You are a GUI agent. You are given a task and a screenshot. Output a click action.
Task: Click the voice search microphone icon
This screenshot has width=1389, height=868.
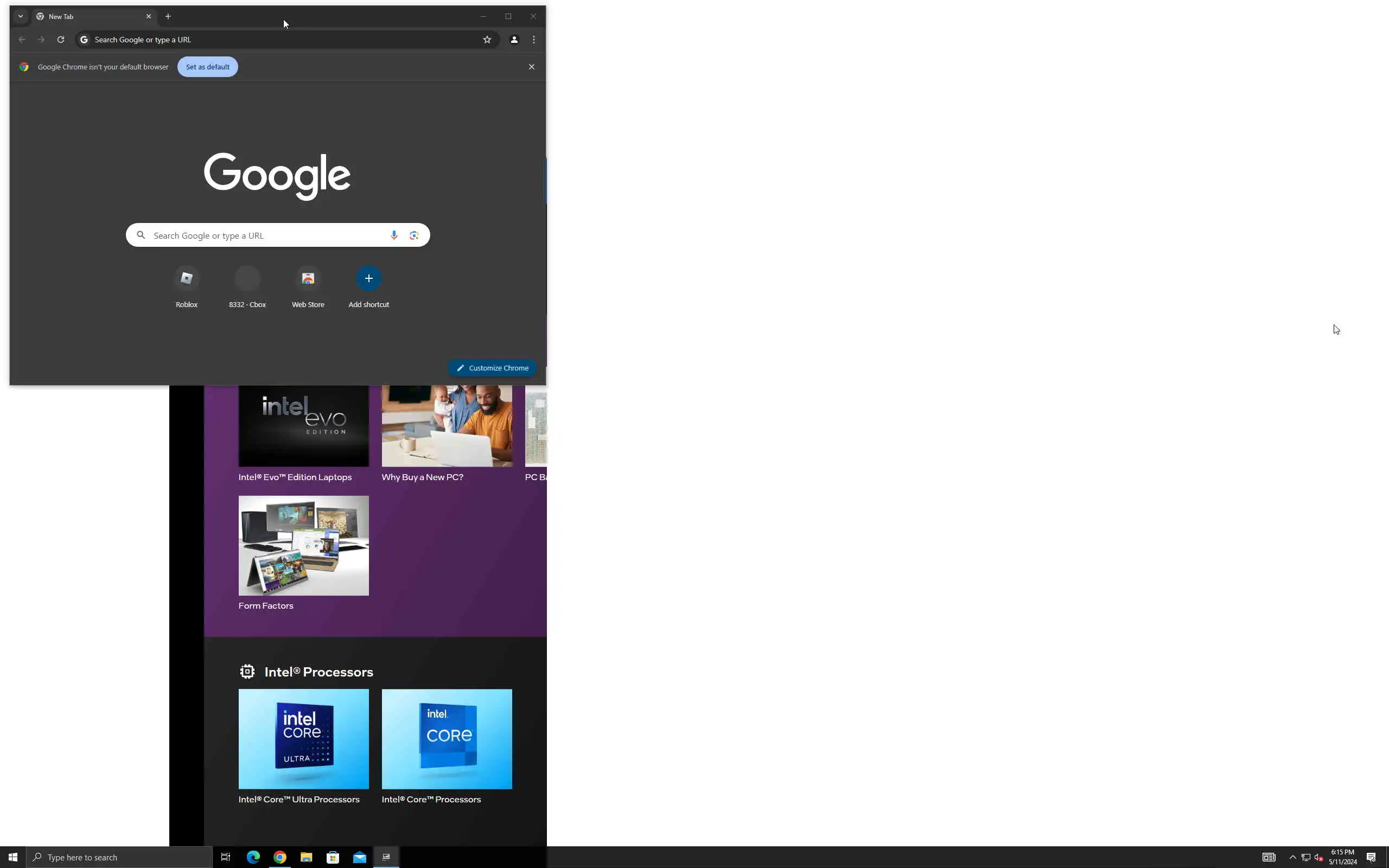tap(394, 235)
